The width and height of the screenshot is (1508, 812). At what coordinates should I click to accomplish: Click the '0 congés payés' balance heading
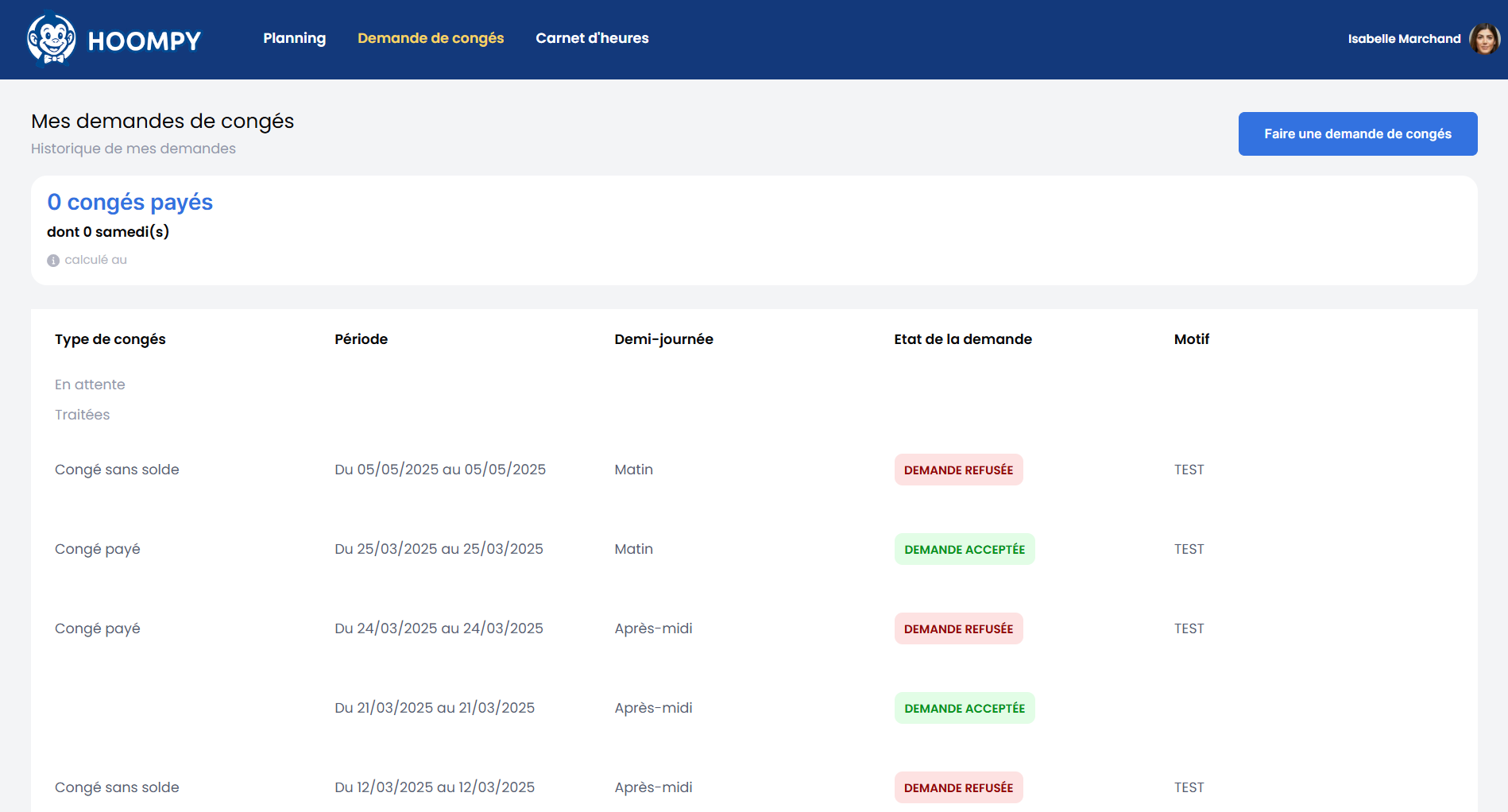(130, 203)
